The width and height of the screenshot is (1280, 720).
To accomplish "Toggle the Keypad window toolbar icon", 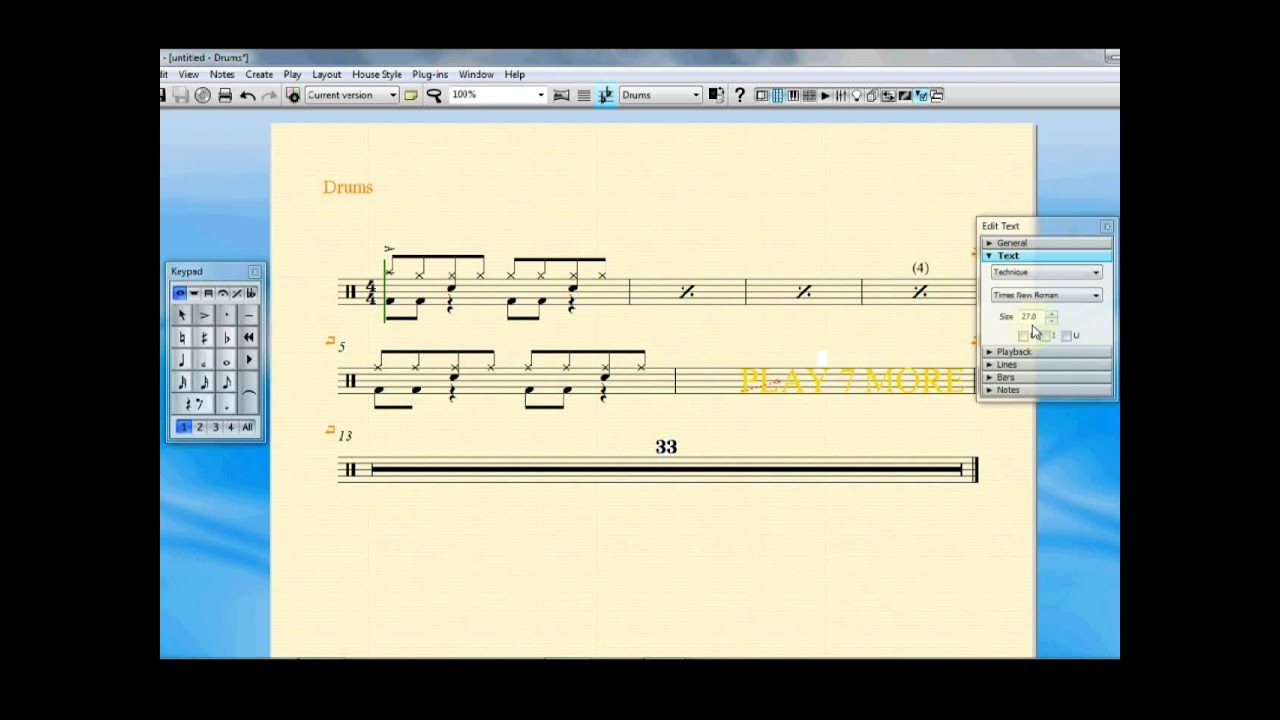I will coord(777,95).
